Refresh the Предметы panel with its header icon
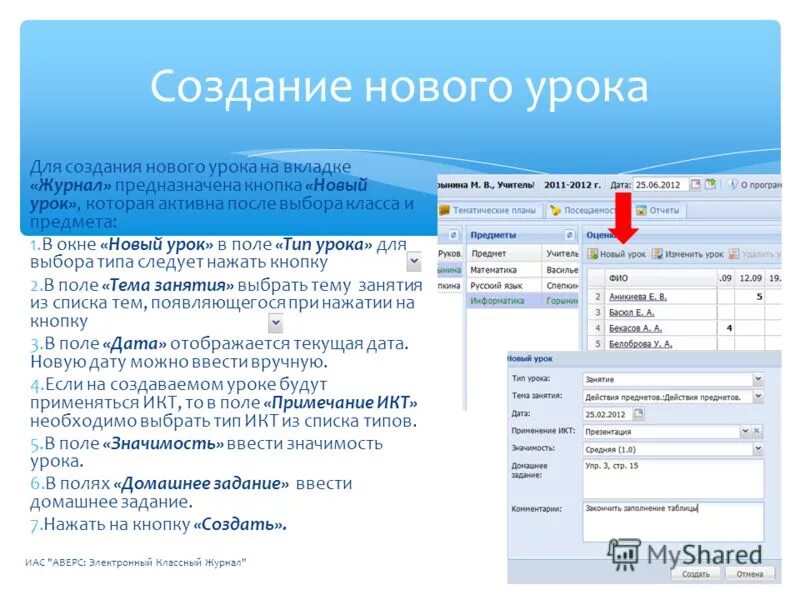 tap(569, 235)
